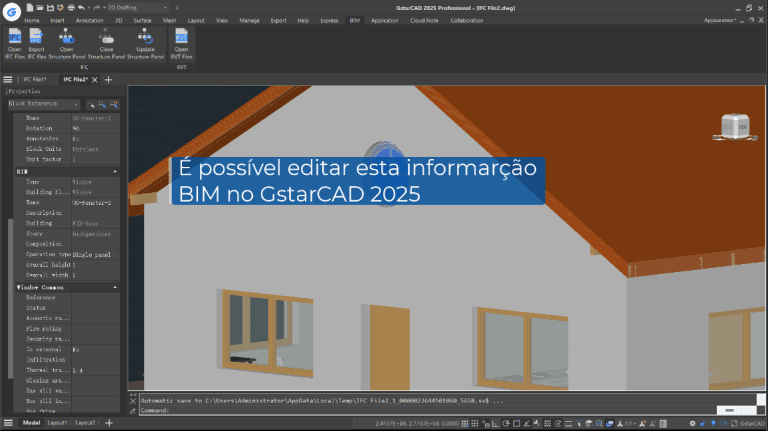Open the 2D Drafting workspace dropdown
This screenshot has height=431, width=768.
[x=138, y=7]
